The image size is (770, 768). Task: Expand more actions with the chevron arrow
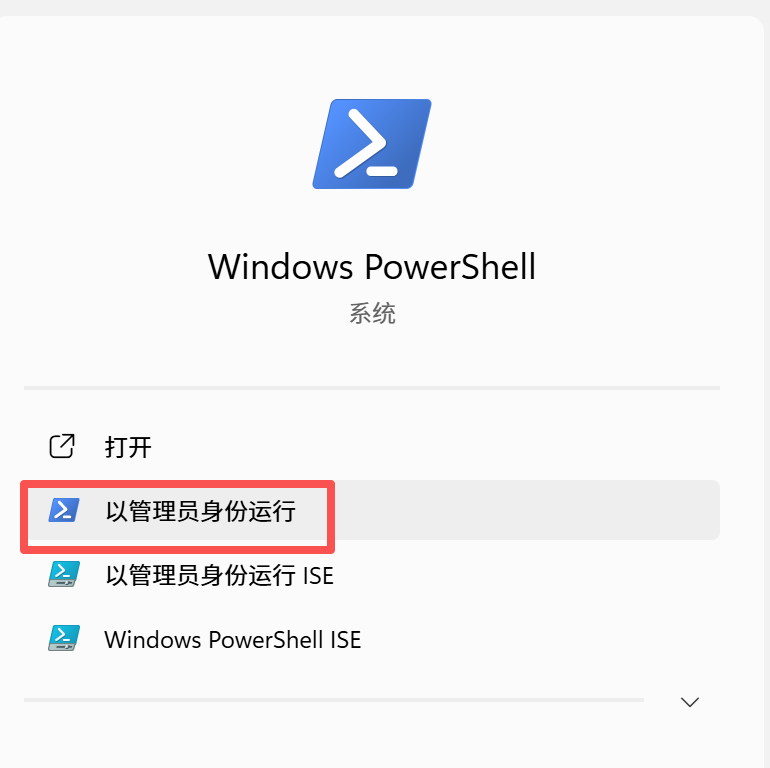tap(690, 702)
